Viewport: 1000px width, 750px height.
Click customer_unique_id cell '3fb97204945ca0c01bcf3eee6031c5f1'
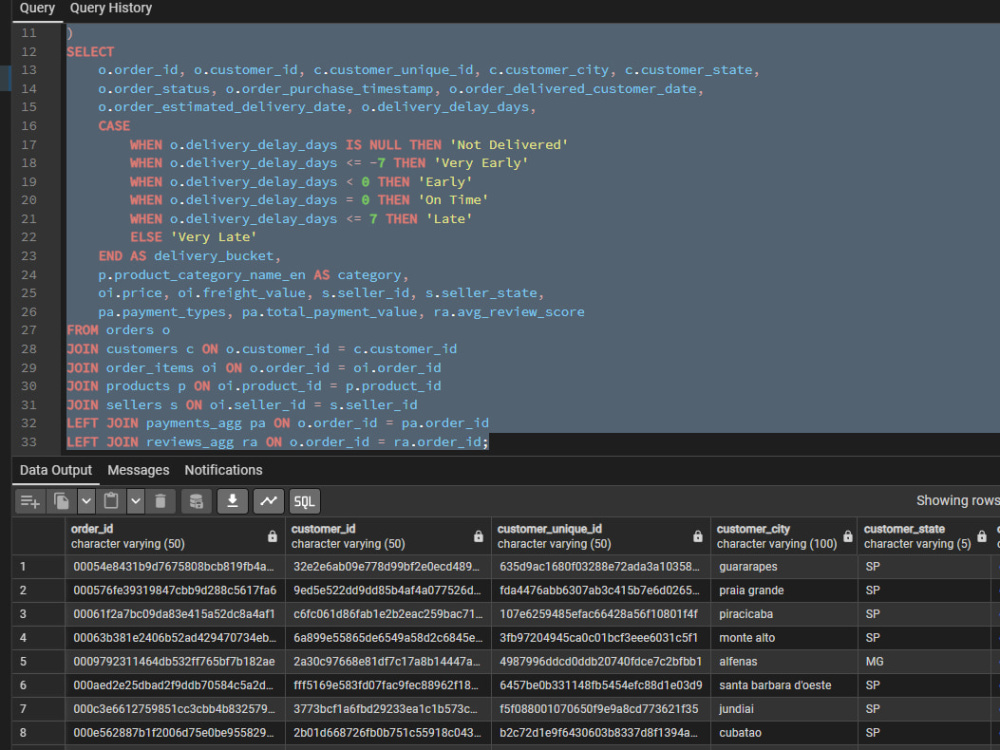601,638
